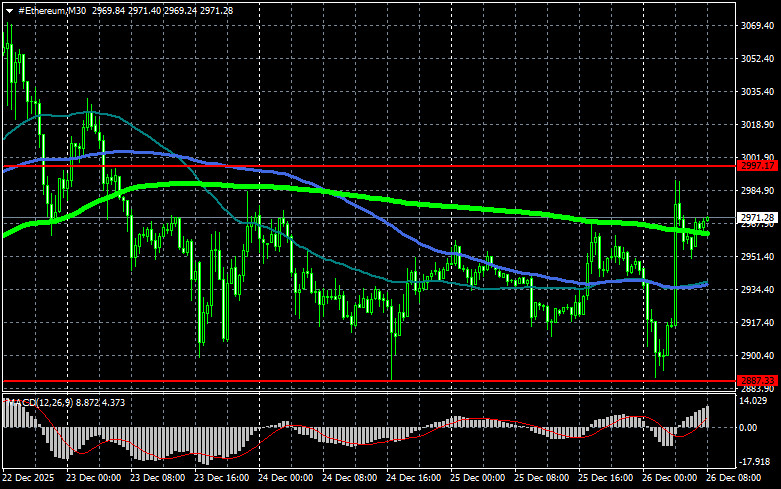The height and width of the screenshot is (489, 781).
Task: Click the 23 Dec 00:00 time label
Action: coord(94,478)
